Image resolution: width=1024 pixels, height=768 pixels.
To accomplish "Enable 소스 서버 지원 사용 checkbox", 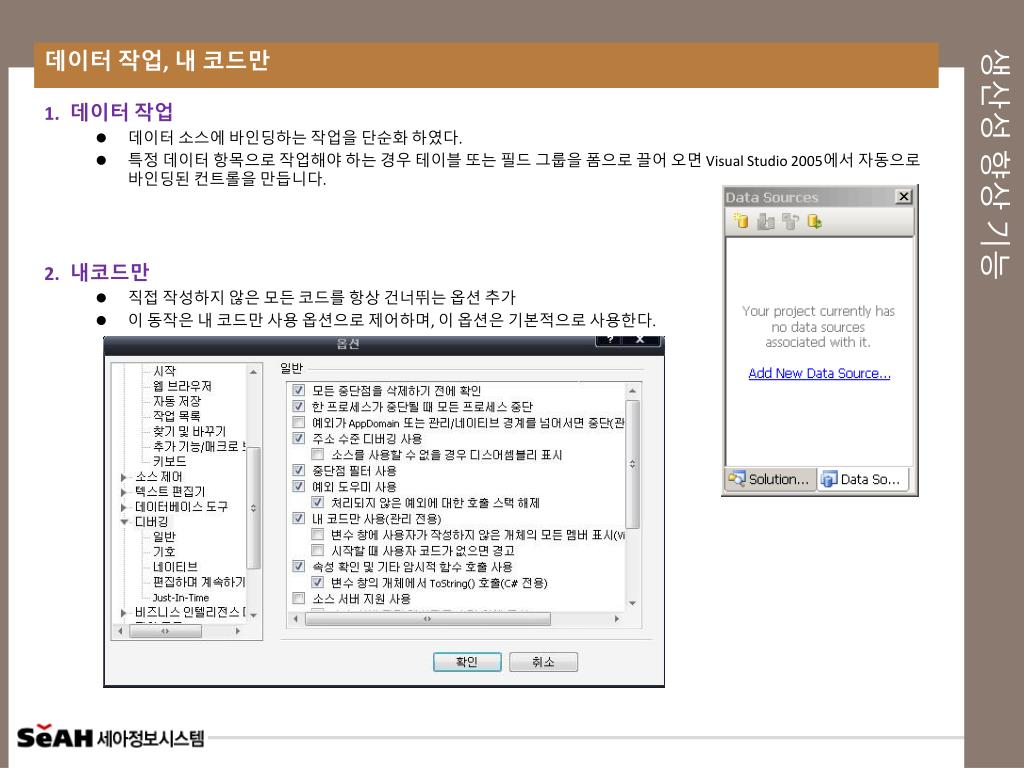I will pos(298,598).
